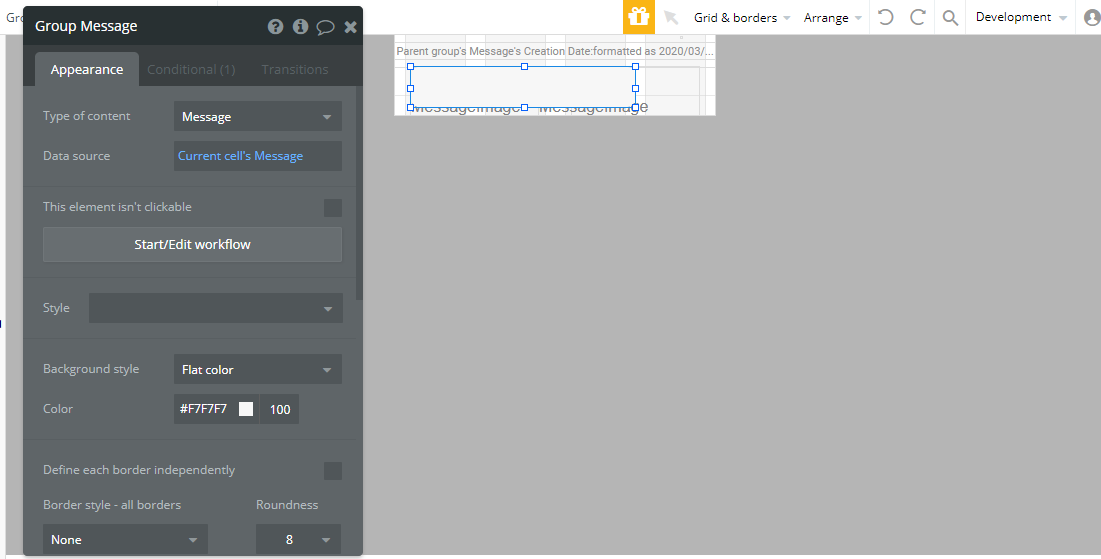Image resolution: width=1101 pixels, height=559 pixels.
Task: Switch to the Appearance tab
Action: pos(87,70)
